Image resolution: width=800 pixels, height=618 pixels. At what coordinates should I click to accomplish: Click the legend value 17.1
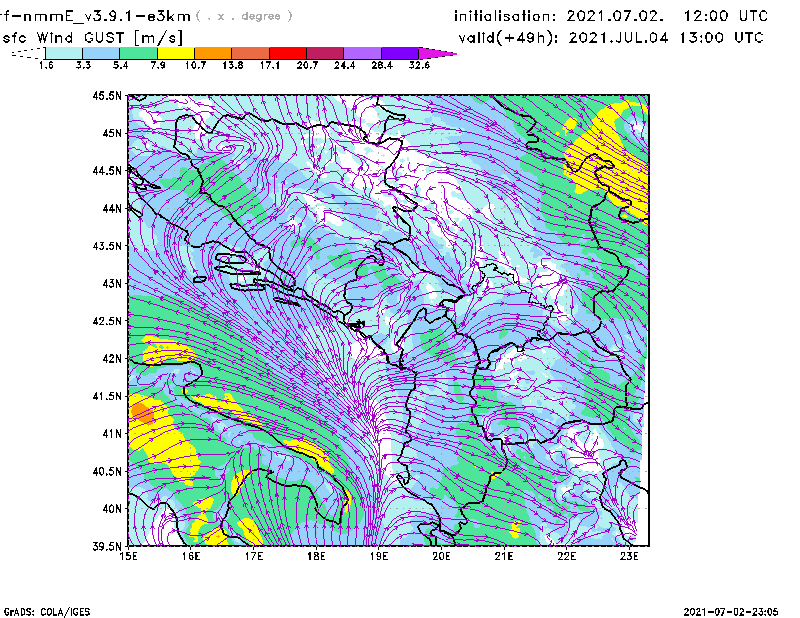tap(270, 65)
